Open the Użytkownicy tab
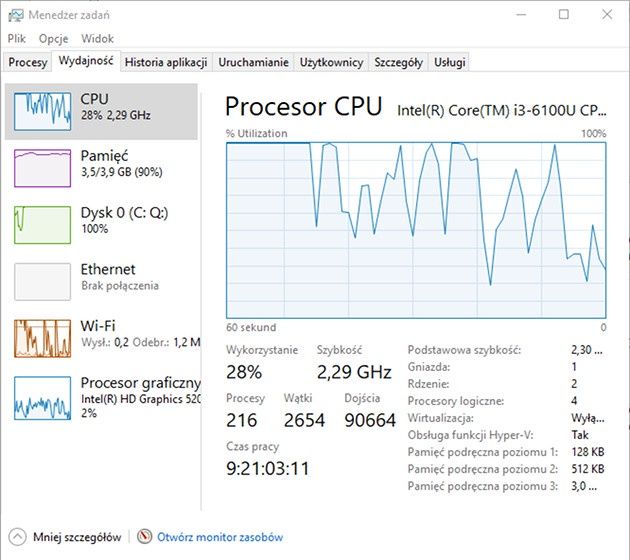Screen dimensions: 630x560 (x=331, y=62)
